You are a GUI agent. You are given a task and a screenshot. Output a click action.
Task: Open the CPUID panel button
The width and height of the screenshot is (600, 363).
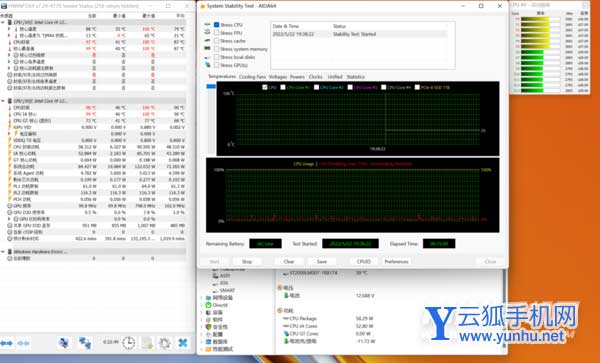pyautogui.click(x=364, y=262)
